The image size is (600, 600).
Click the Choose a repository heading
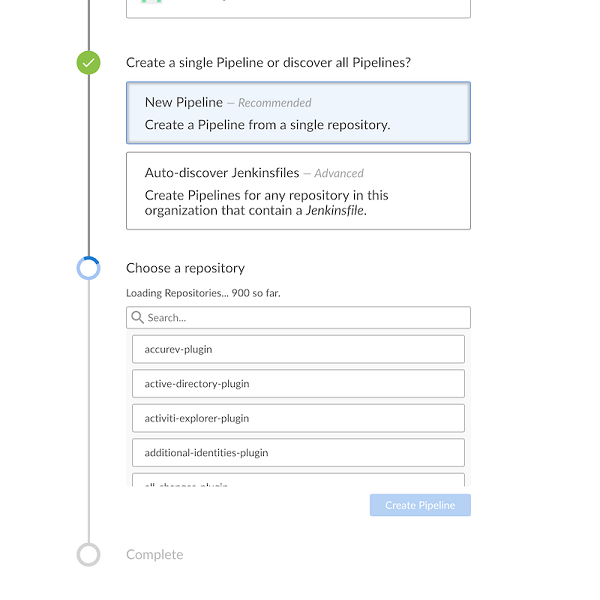(x=185, y=268)
